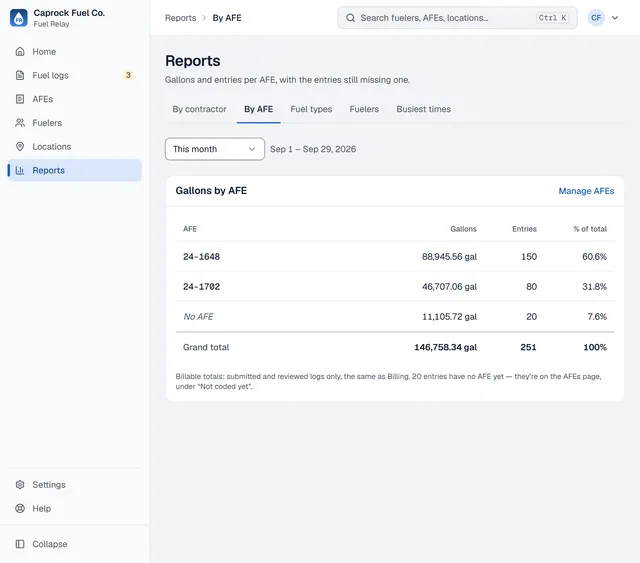Click the 80 entries cell
The width and height of the screenshot is (640, 563).
tap(531, 286)
